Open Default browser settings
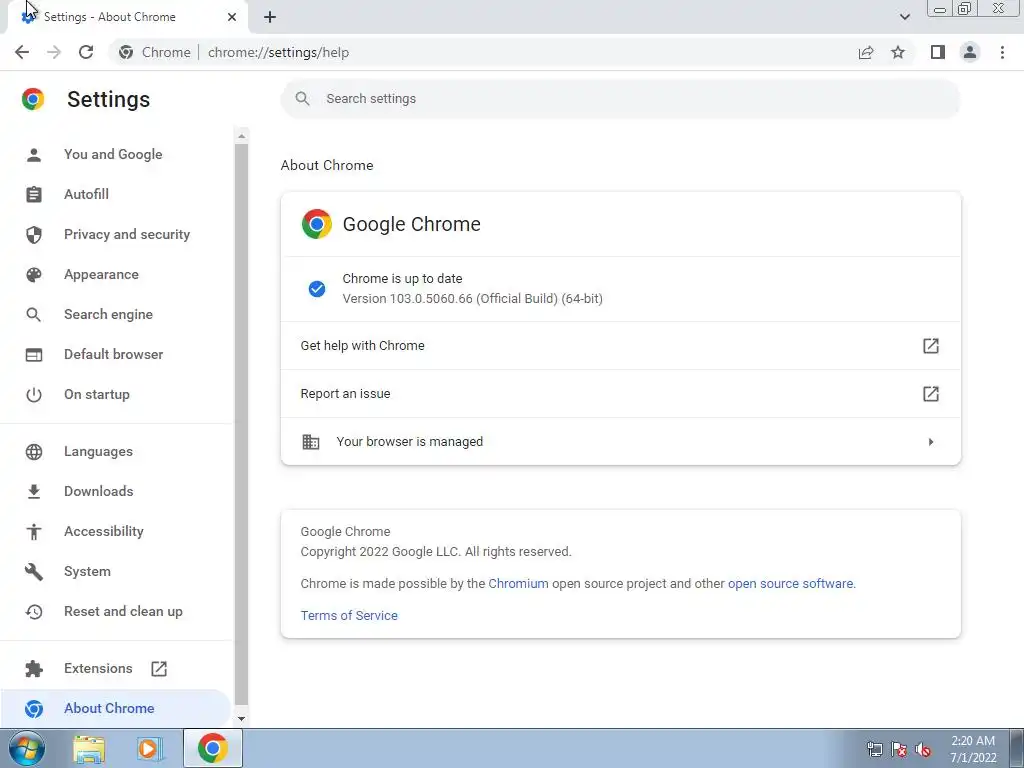 tap(114, 354)
